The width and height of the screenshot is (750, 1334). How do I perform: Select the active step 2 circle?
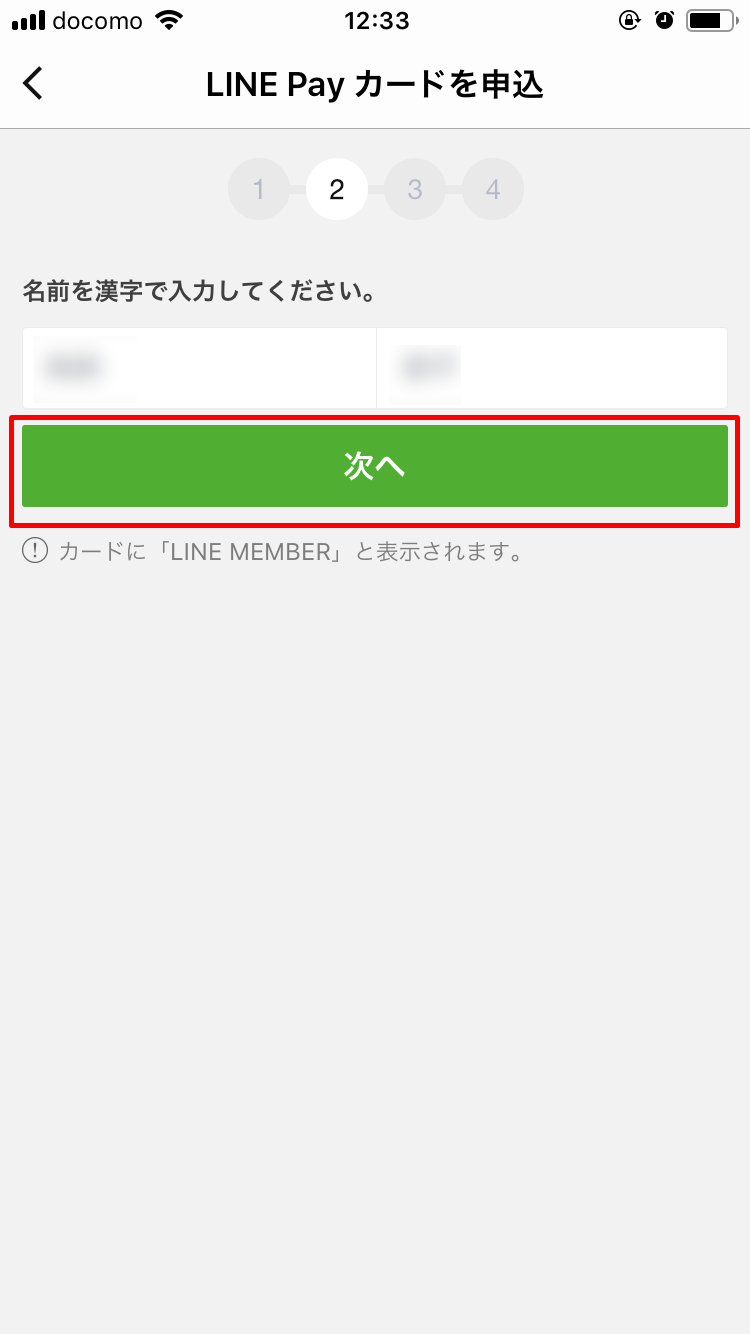[337, 189]
